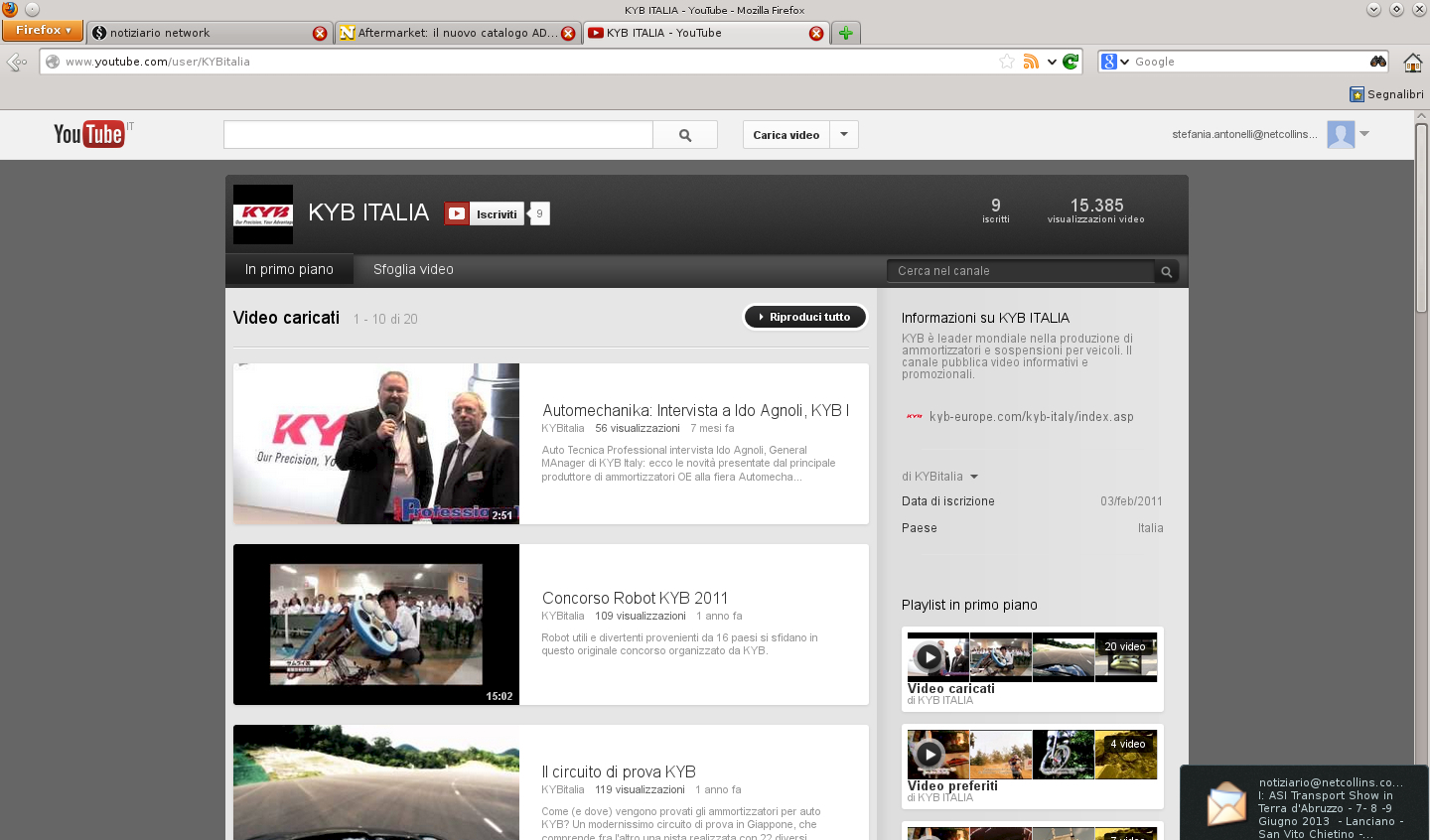Play the Video preferiti playlist thumbnail strip
The height and width of the screenshot is (840, 1430).
tap(1032, 755)
